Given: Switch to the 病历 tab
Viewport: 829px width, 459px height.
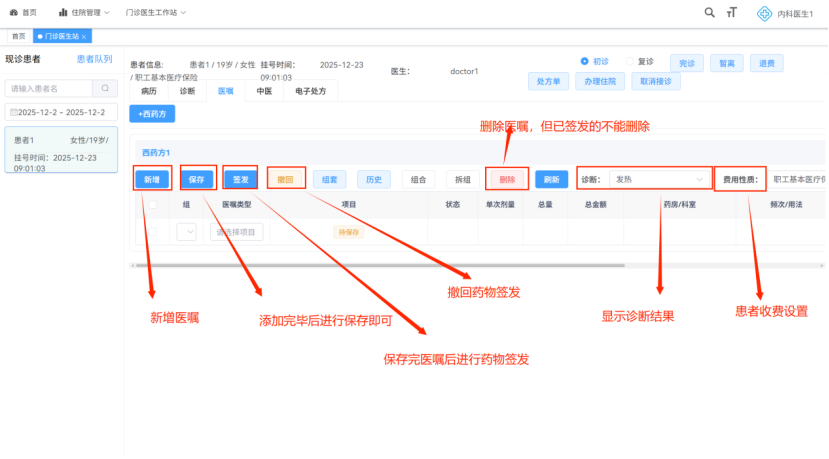Looking at the screenshot, I should [x=149, y=91].
